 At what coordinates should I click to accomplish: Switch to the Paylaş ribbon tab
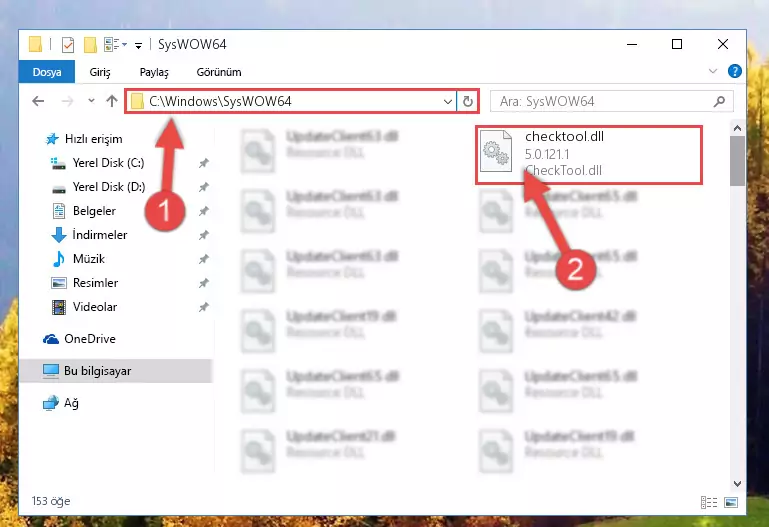pos(154,72)
